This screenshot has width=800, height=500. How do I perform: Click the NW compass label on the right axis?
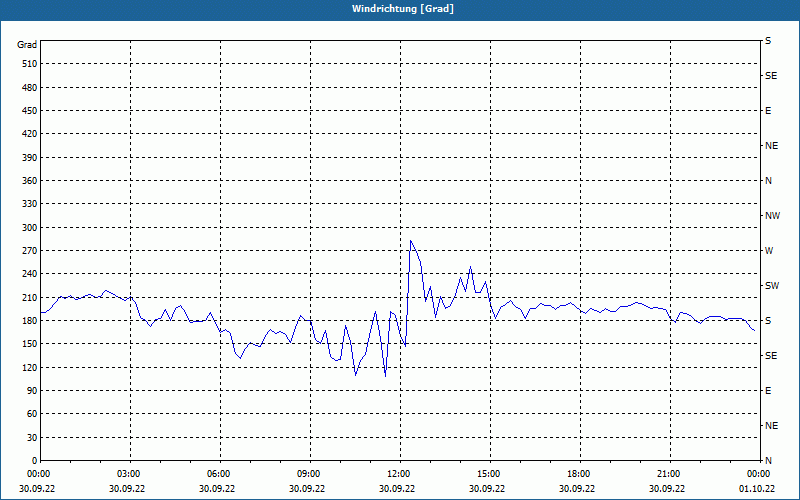tap(772, 216)
